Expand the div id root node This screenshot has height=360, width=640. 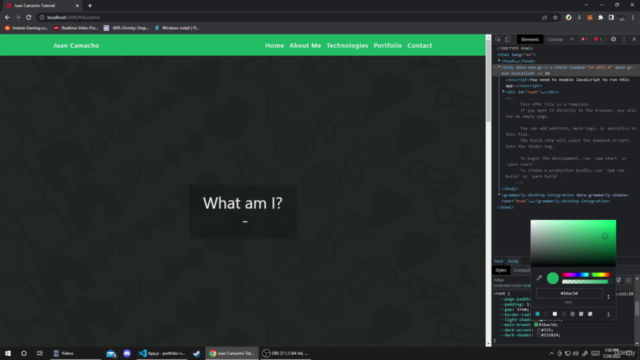(x=503, y=92)
